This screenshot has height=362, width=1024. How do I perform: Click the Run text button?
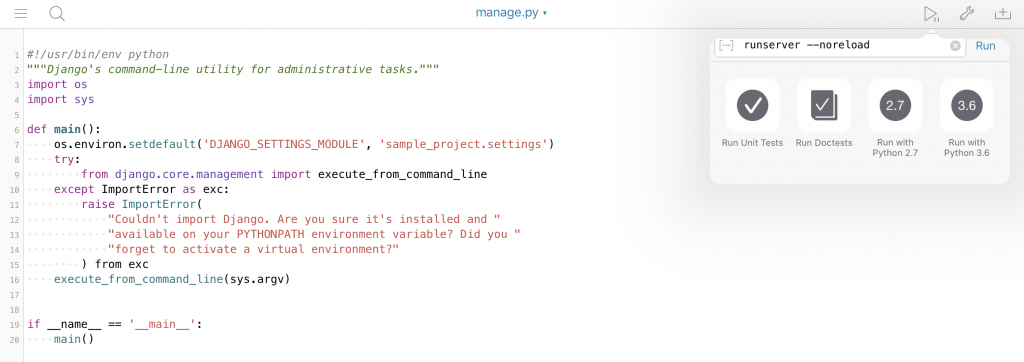[985, 46]
